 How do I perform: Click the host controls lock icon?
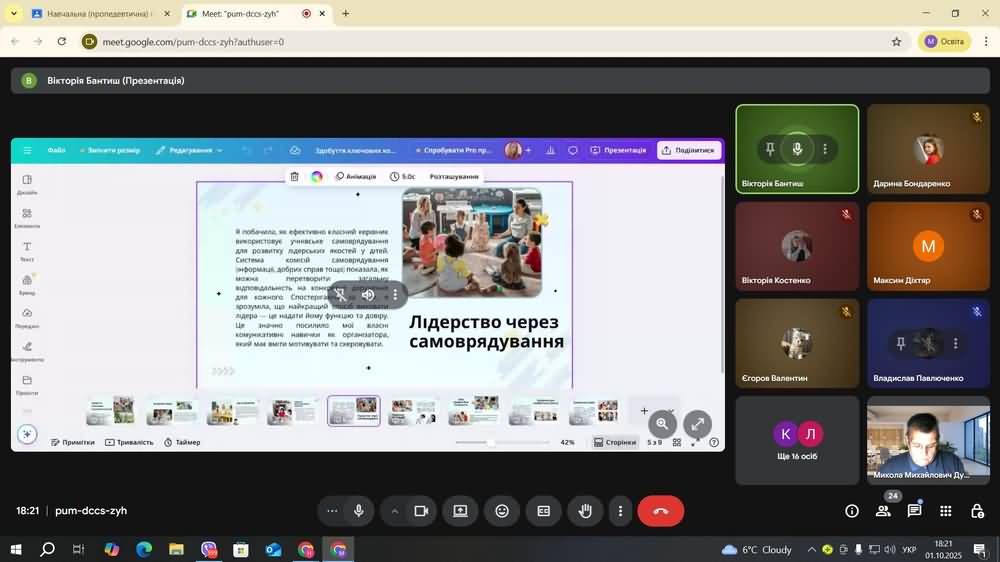tap(977, 511)
